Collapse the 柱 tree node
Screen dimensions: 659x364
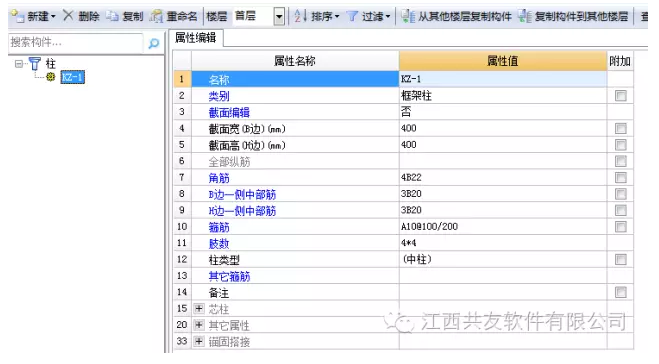[19, 64]
